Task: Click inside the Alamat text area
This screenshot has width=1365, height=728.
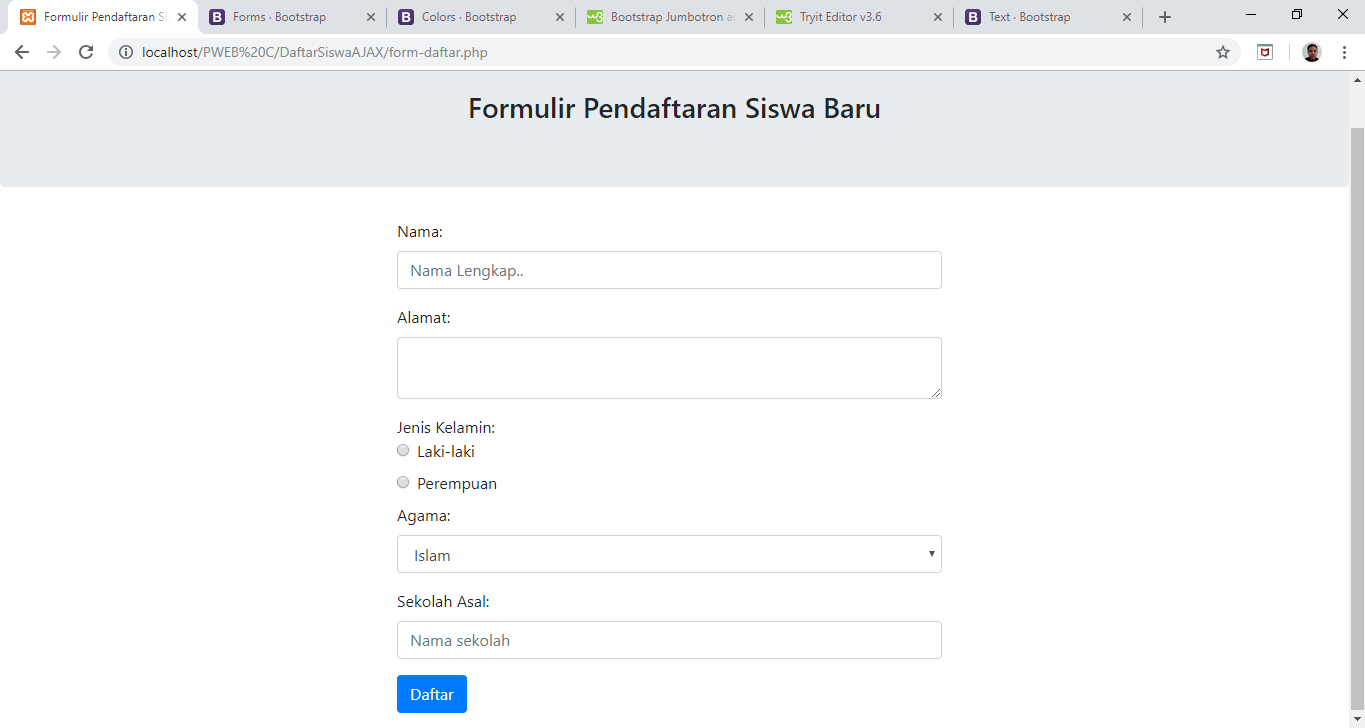Action: coord(669,367)
